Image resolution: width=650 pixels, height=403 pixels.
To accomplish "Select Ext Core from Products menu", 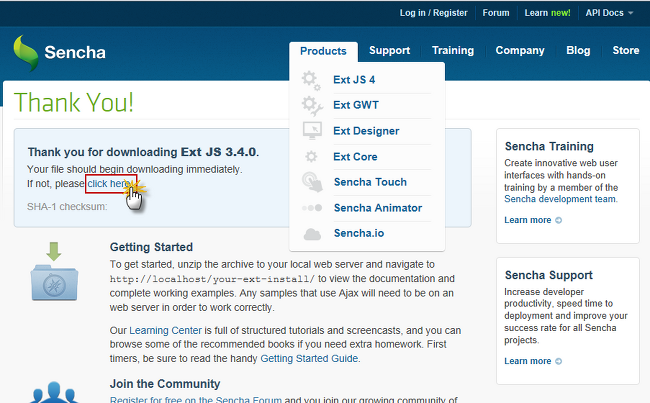I will coord(355,157).
